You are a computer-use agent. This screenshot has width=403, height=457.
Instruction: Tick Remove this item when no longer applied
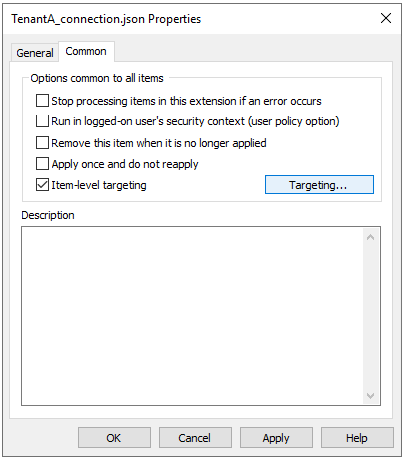(42, 143)
